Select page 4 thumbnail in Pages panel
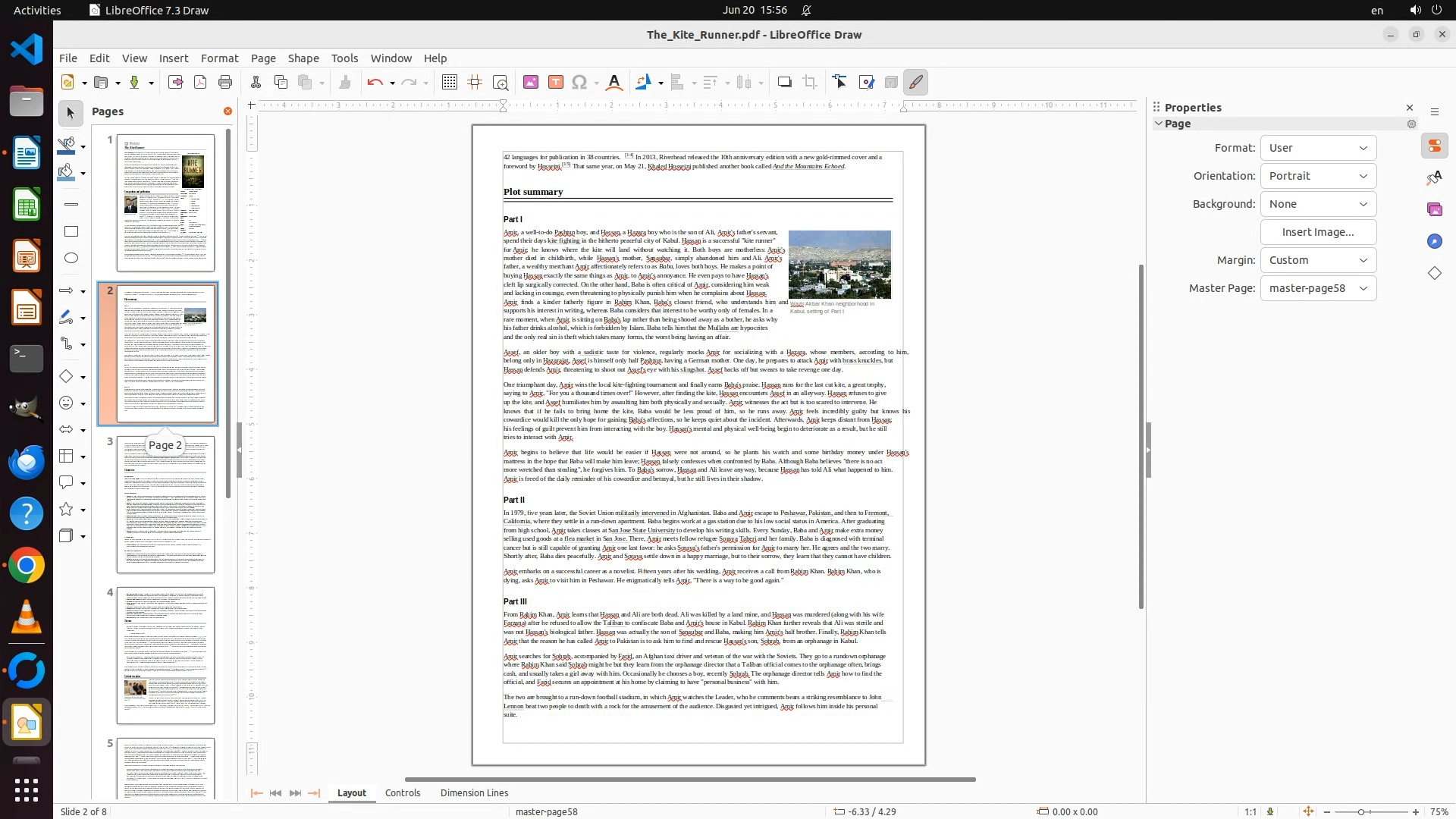Image resolution: width=1456 pixels, height=819 pixels. coord(165,655)
